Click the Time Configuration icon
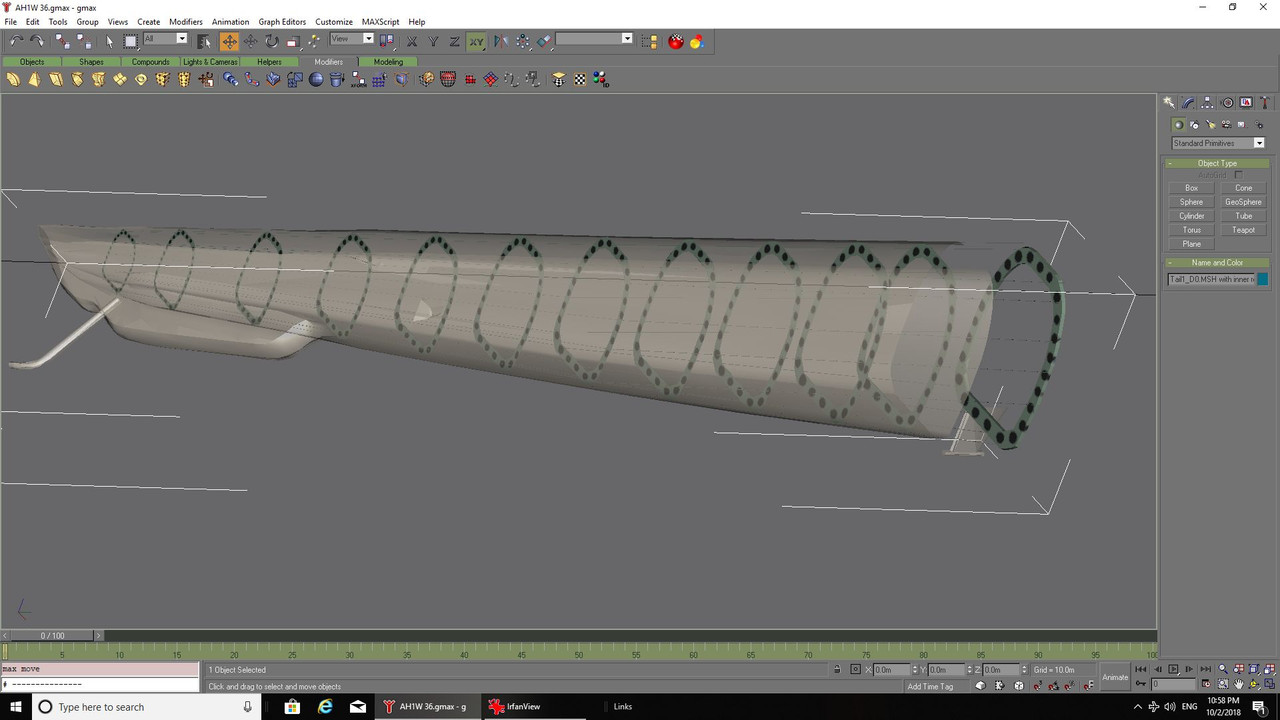 (x=1207, y=685)
